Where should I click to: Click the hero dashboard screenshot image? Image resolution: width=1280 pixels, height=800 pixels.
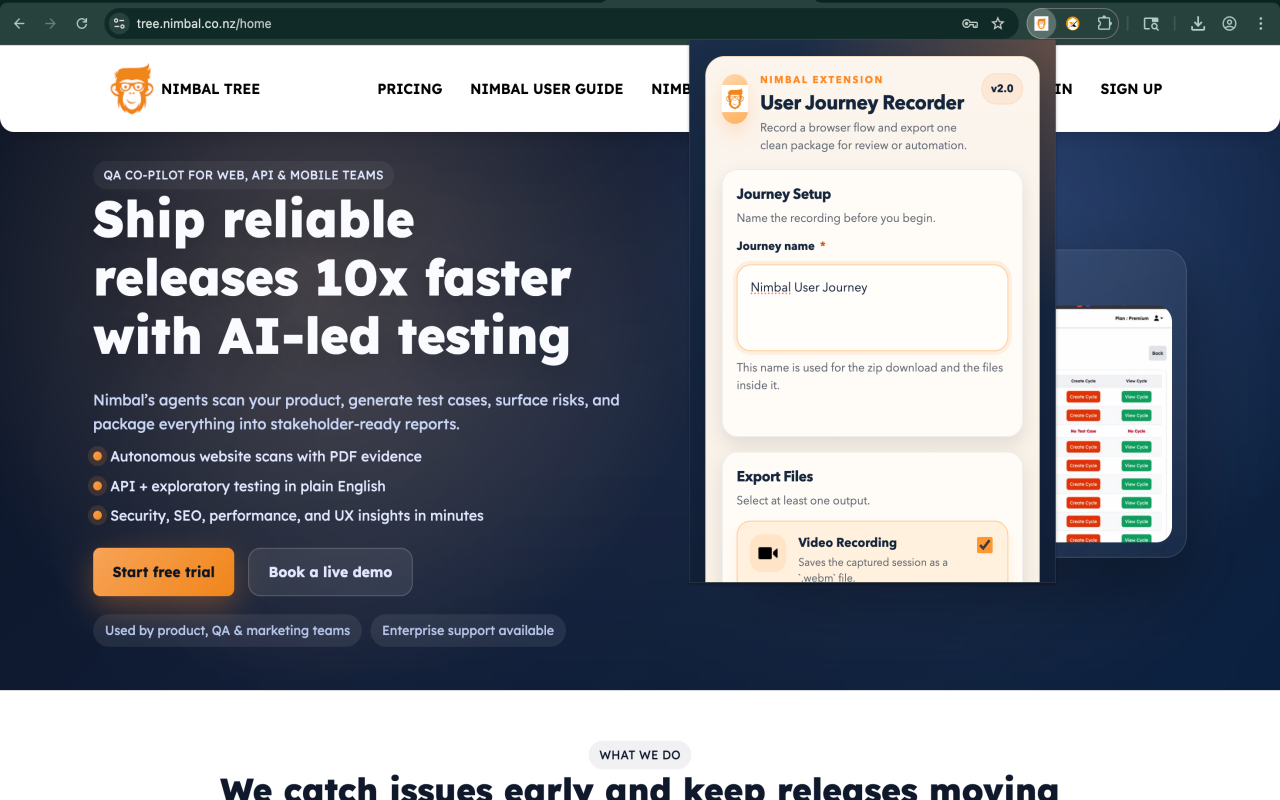point(1113,425)
